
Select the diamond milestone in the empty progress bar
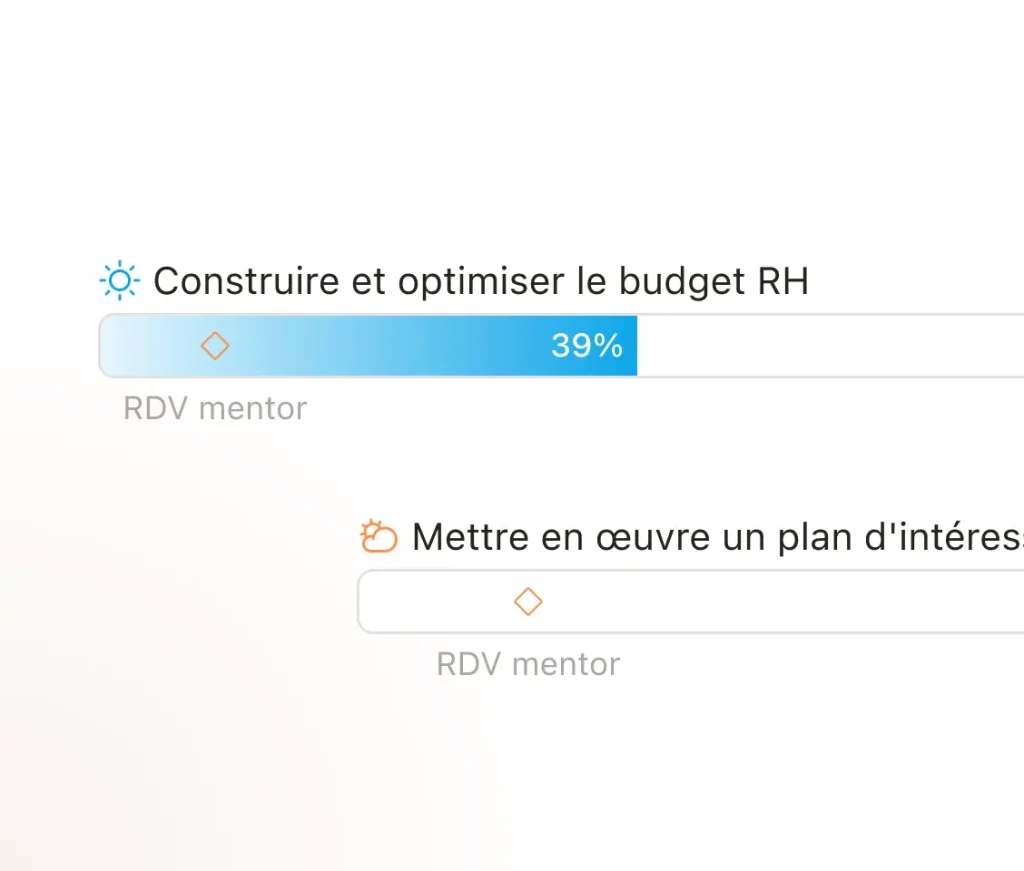(528, 601)
